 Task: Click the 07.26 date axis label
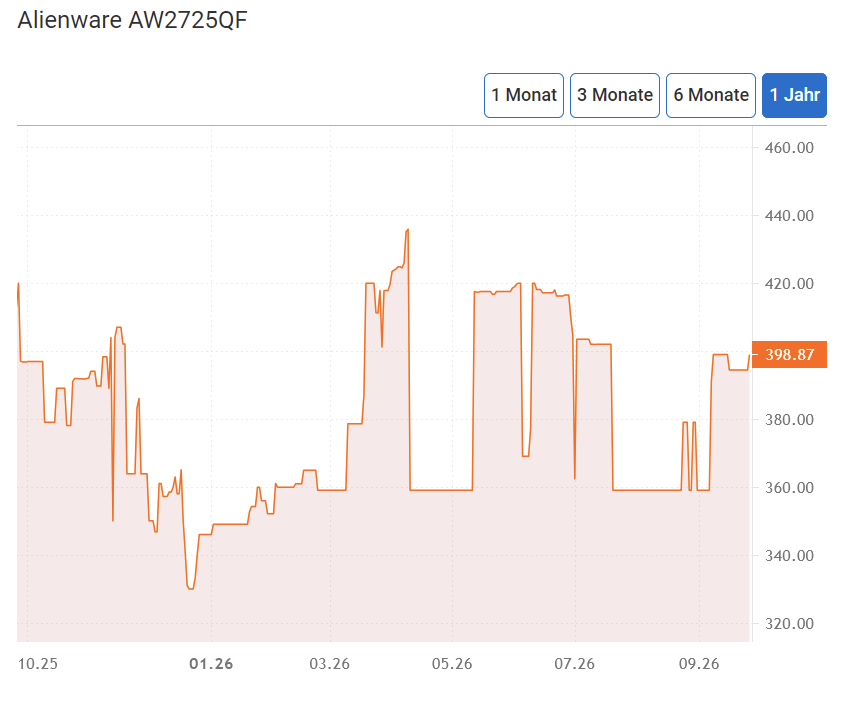click(574, 664)
